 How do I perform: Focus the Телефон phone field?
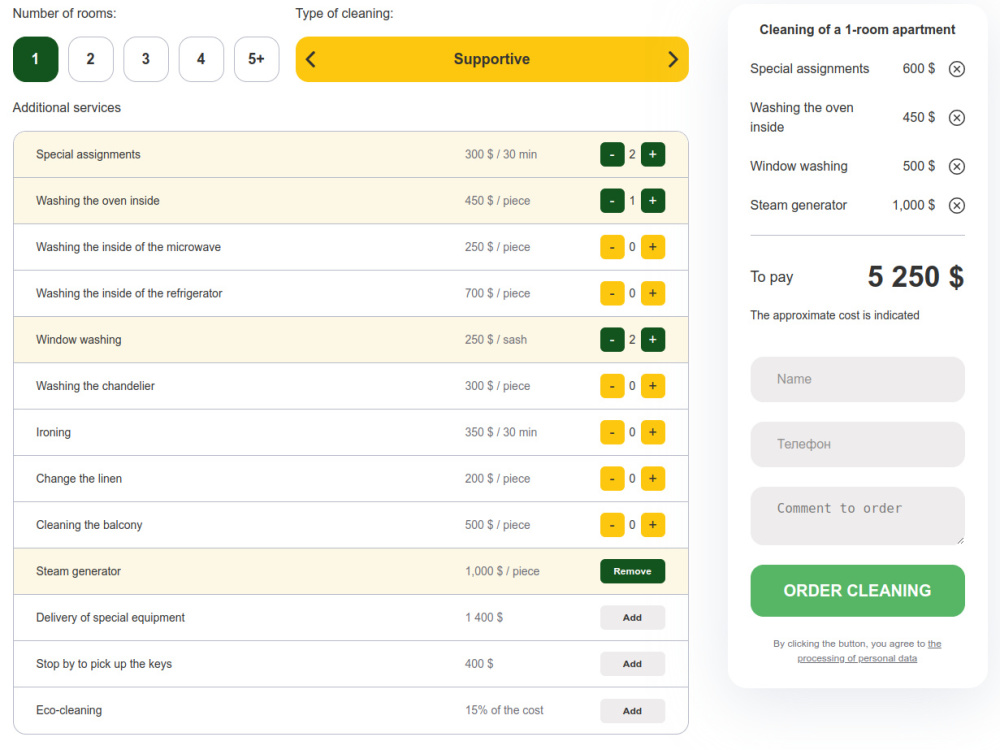[857, 445]
